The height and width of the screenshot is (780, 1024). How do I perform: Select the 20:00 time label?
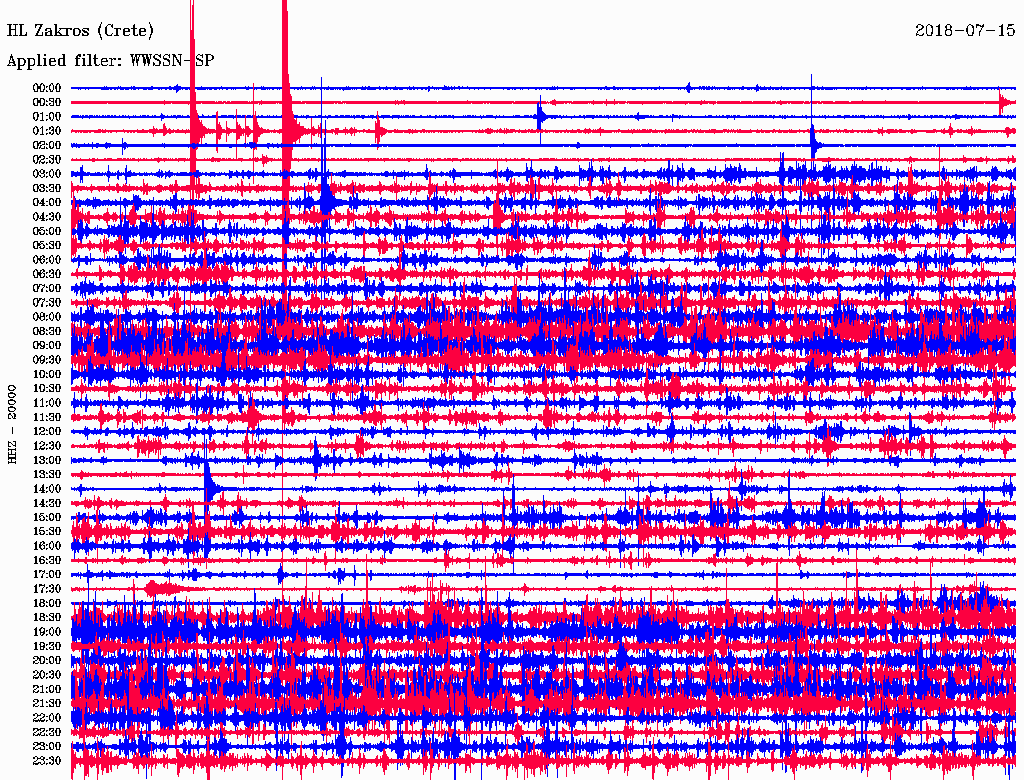(x=47, y=660)
